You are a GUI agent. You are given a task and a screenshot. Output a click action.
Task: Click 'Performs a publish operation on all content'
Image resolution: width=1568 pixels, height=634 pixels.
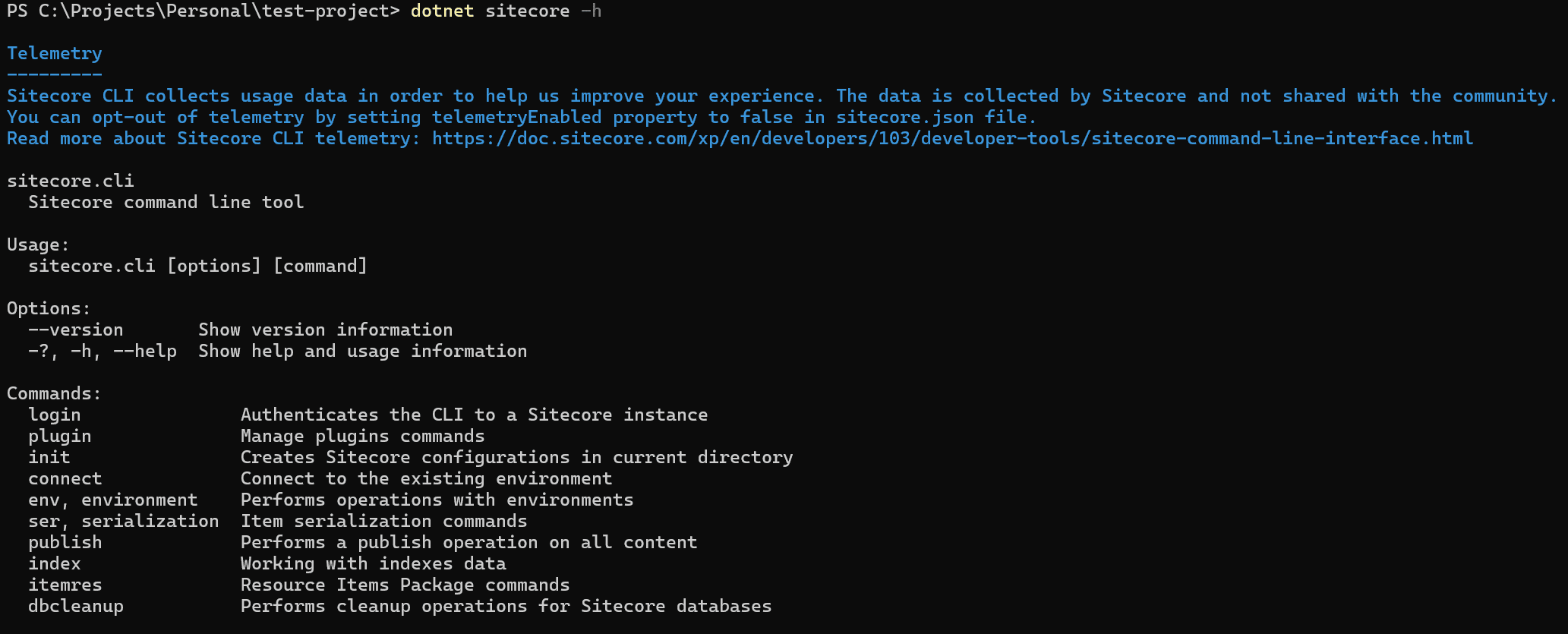[469, 542]
